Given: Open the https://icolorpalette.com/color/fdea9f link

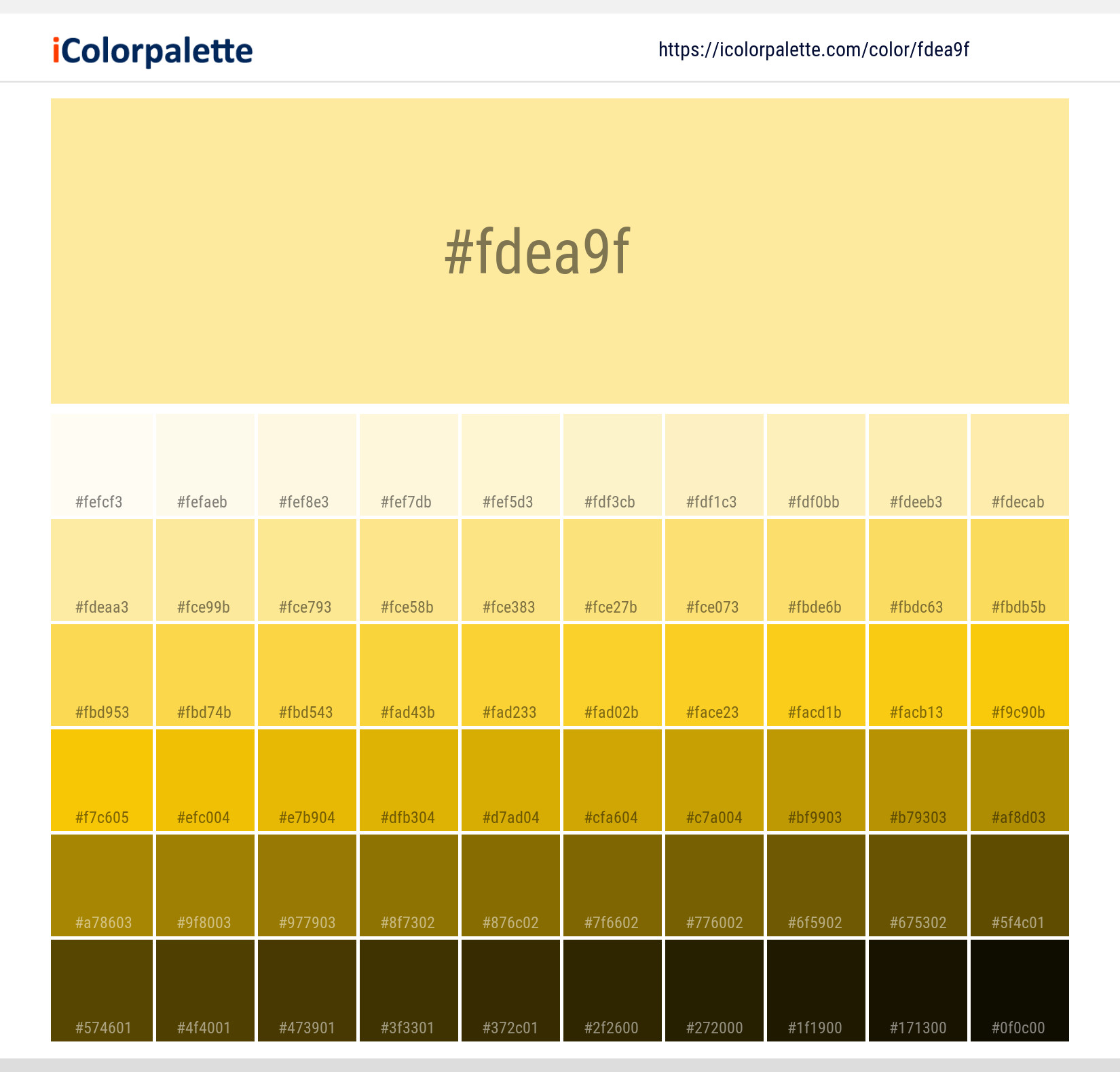Looking at the screenshot, I should [813, 49].
